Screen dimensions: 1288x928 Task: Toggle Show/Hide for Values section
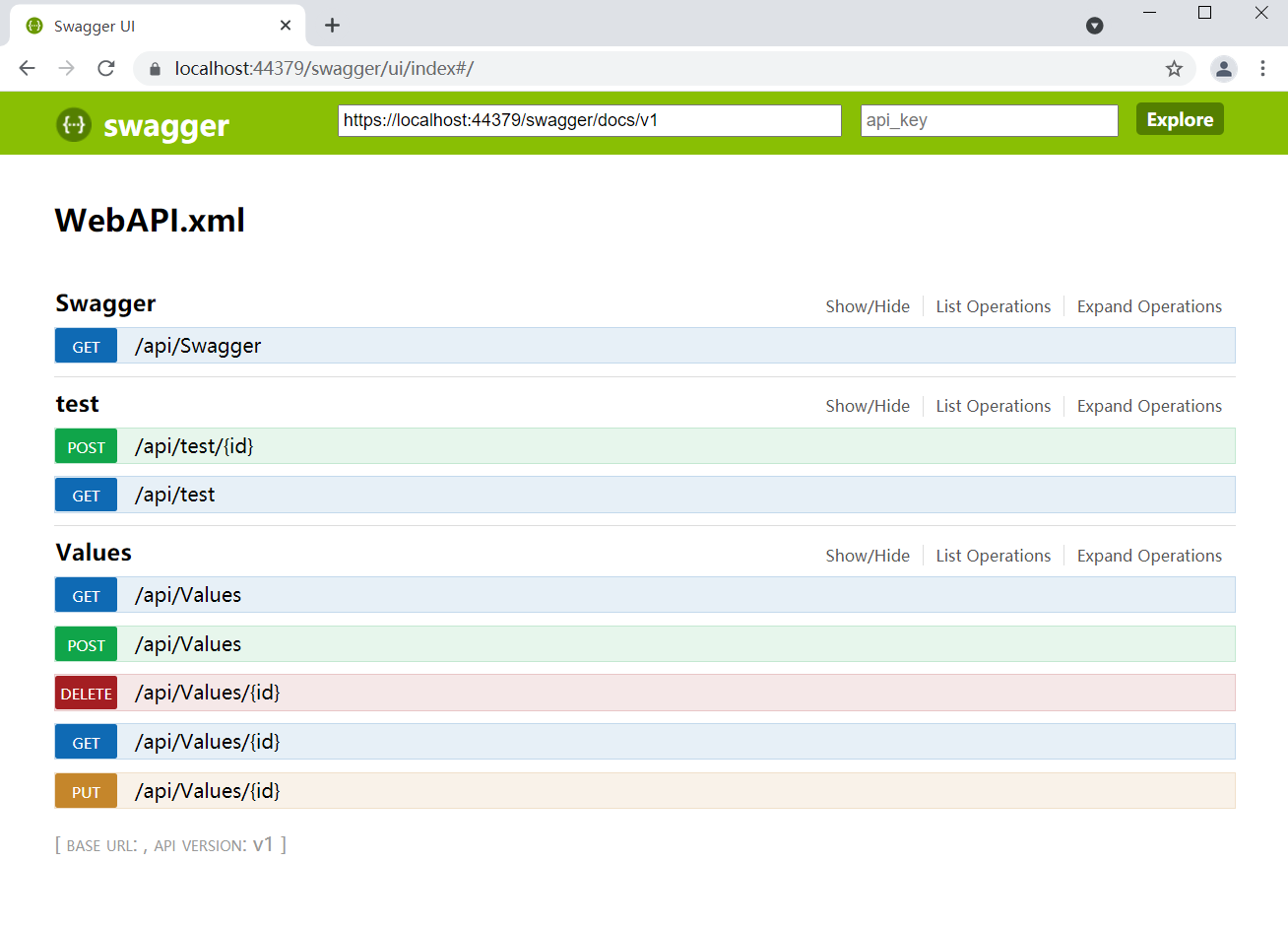click(x=868, y=556)
